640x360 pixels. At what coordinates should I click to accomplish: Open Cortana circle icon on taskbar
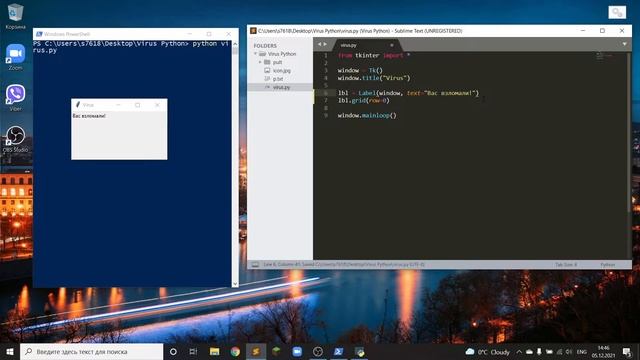click(173, 351)
